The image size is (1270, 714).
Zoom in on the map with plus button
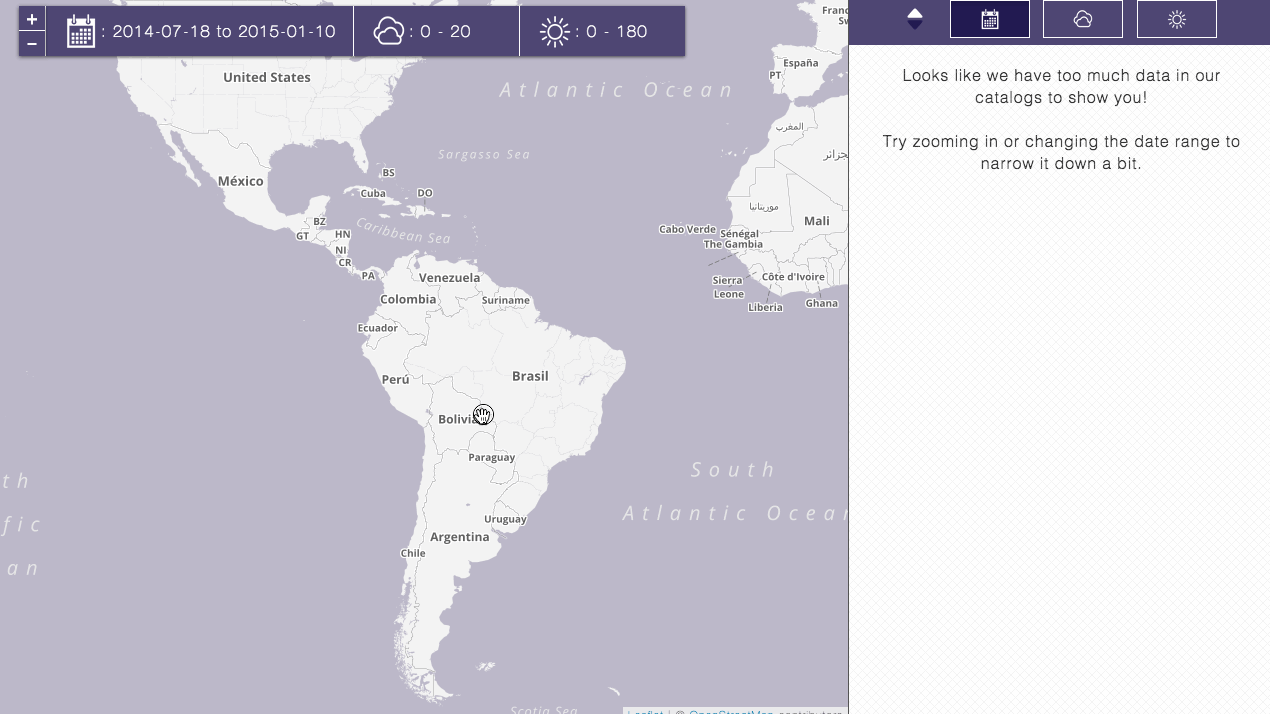pyautogui.click(x=32, y=19)
